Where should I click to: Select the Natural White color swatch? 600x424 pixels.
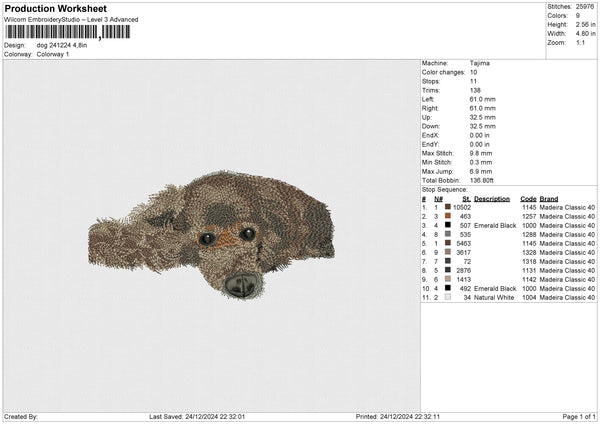pos(448,297)
